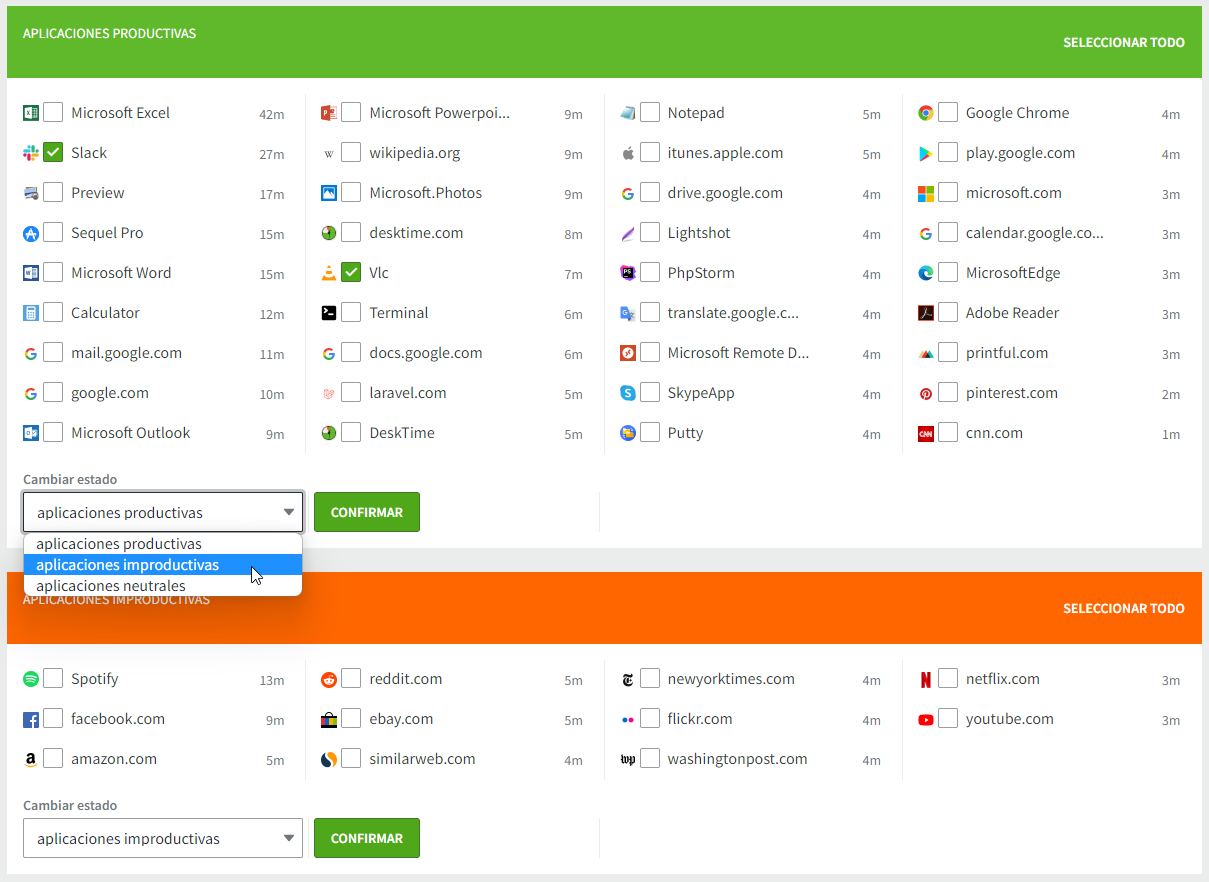The width and height of the screenshot is (1209, 882).
Task: Confirm status change for unproductive apps
Action: coord(367,838)
